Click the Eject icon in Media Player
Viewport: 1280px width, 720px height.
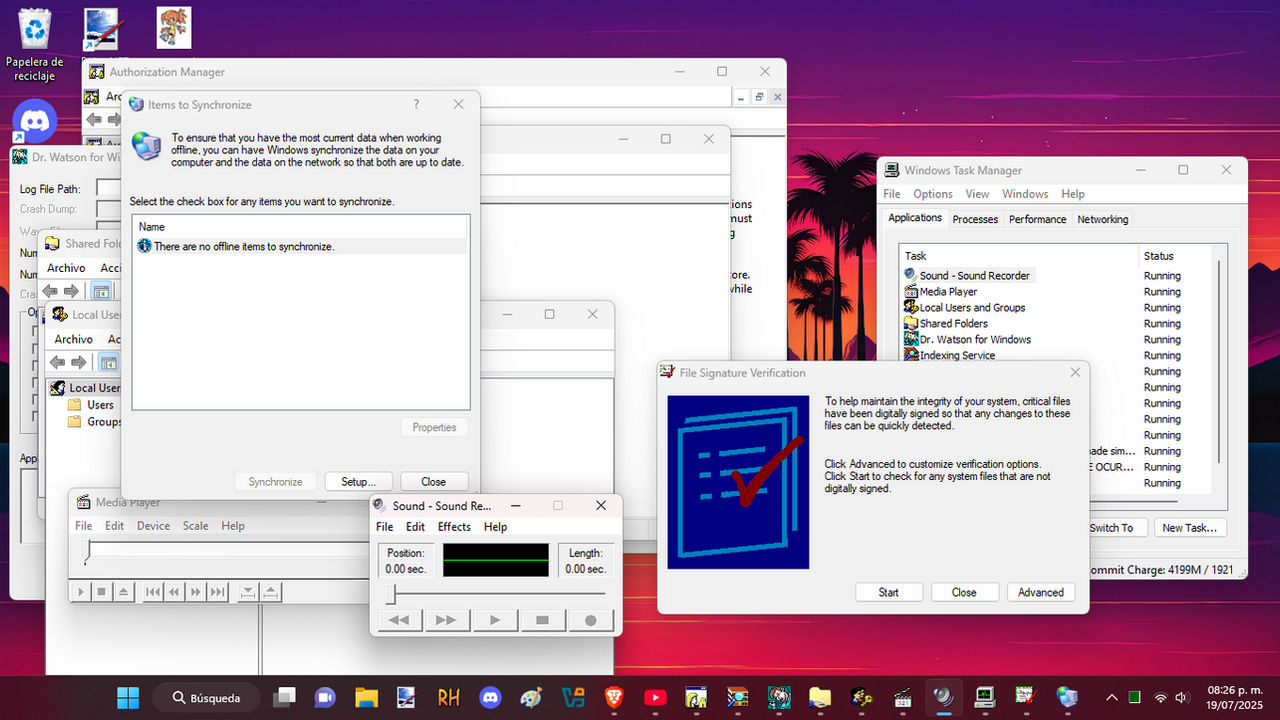coord(122,592)
